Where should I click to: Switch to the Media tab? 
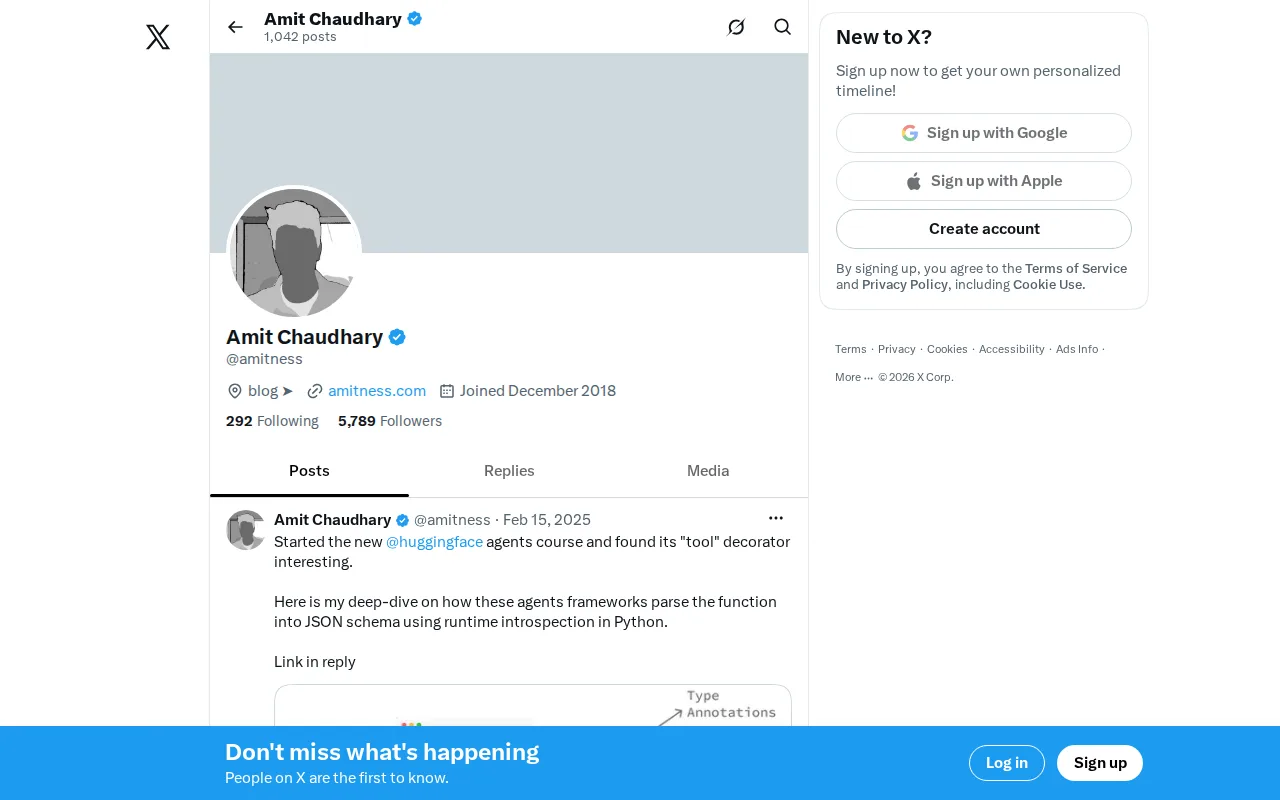[708, 471]
